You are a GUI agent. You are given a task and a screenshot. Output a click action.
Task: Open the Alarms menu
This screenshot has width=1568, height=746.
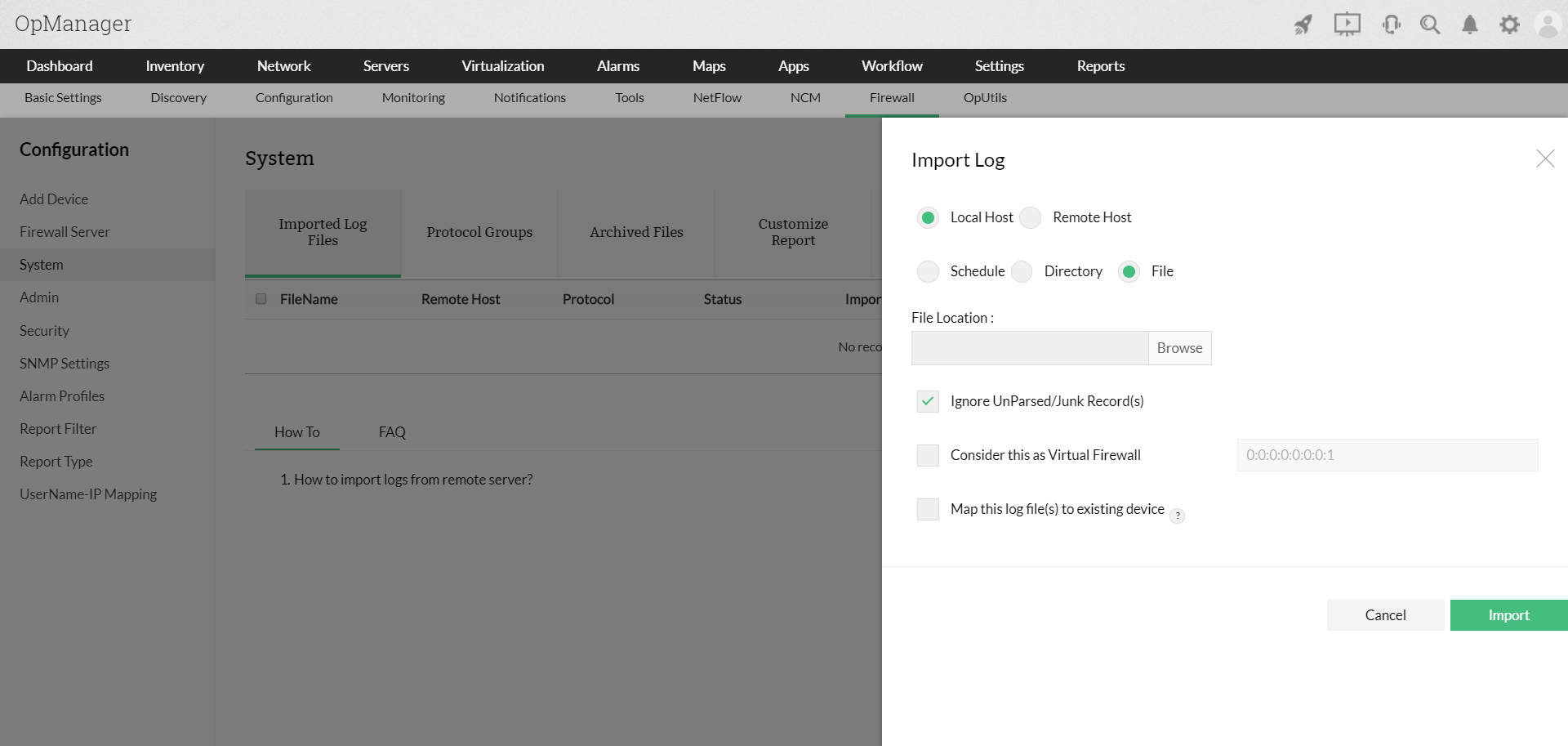(617, 66)
